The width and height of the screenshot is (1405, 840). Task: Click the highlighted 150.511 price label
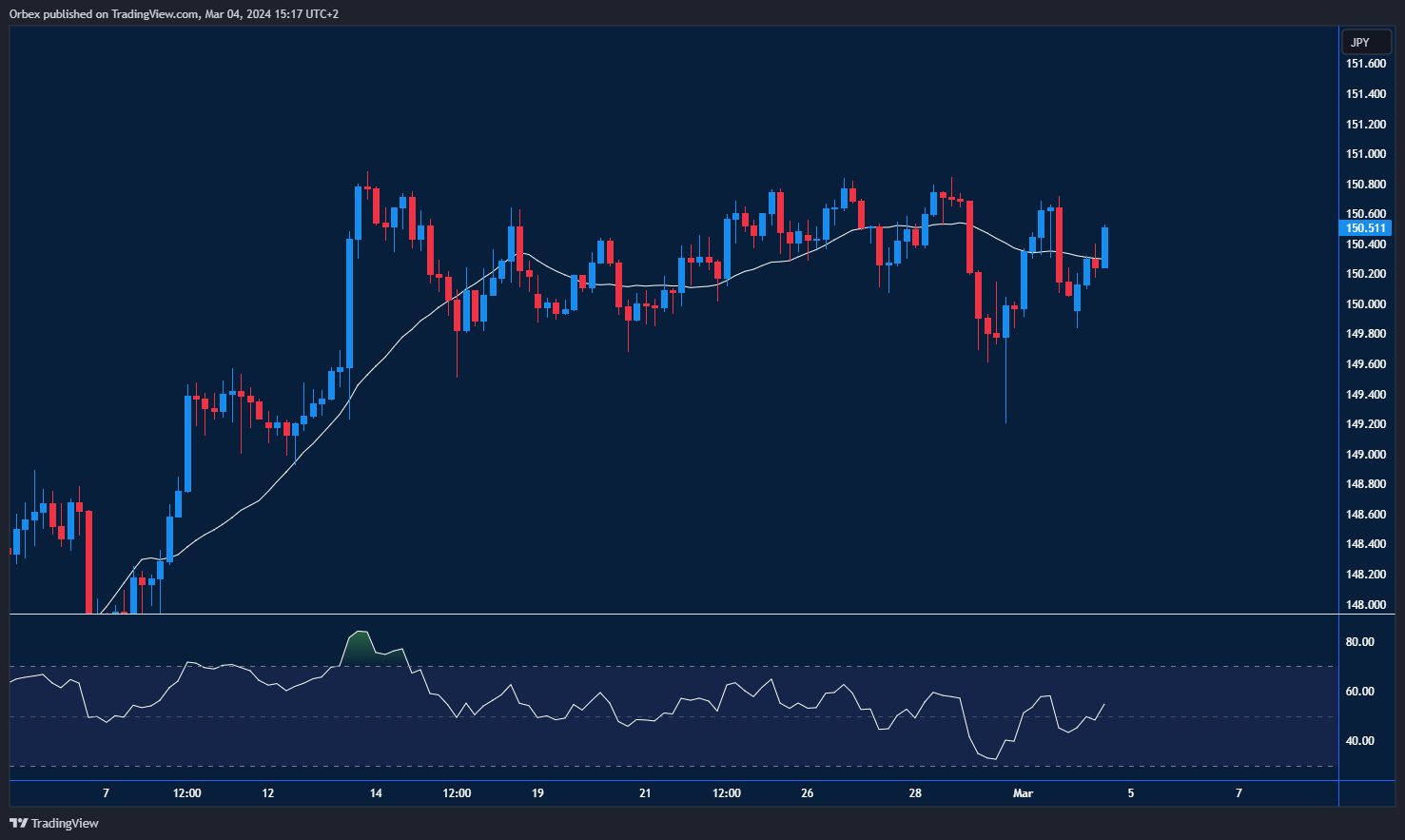pyautogui.click(x=1364, y=228)
